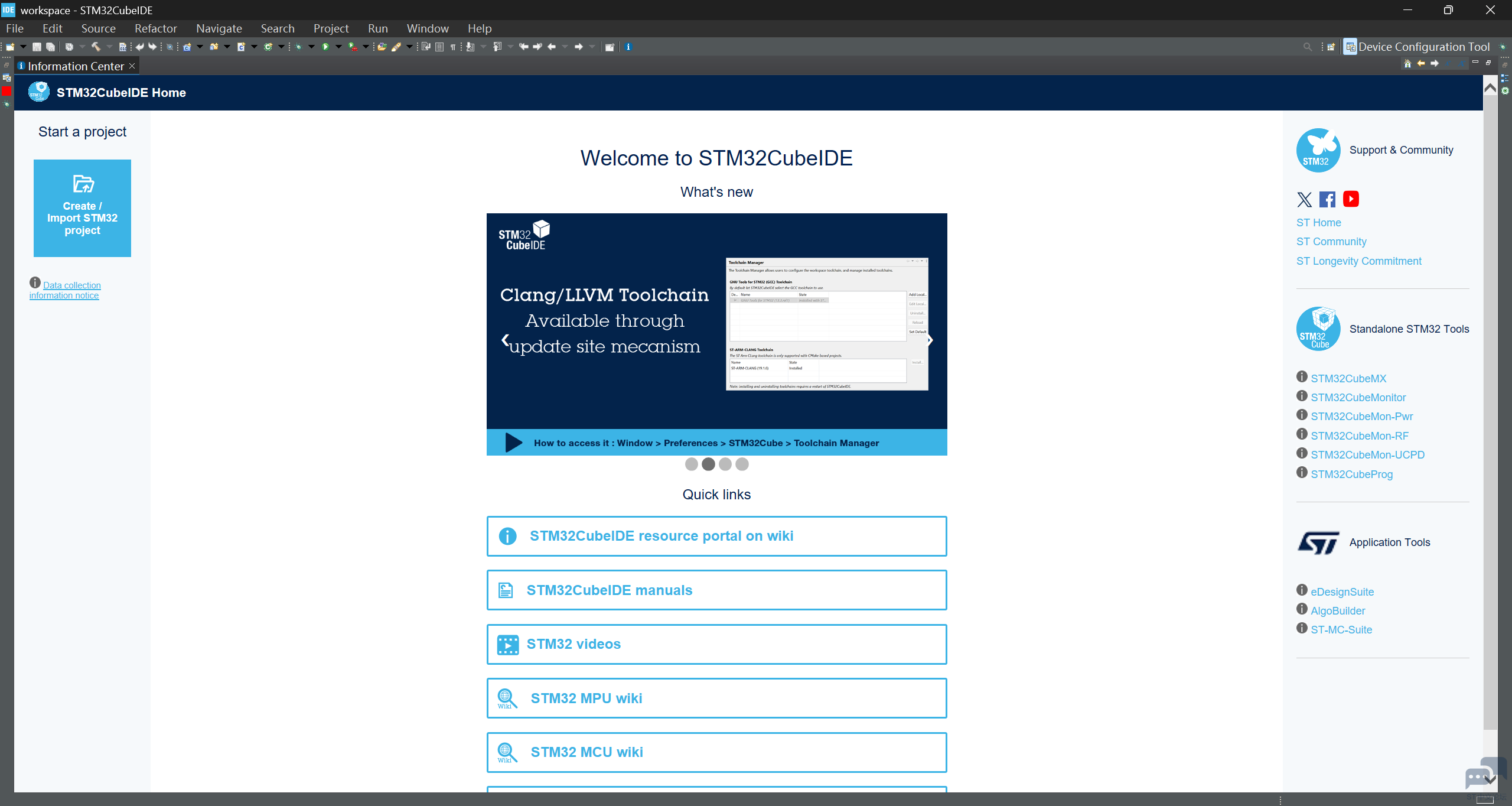Close the Information Center tab
Image resolution: width=1512 pixels, height=806 pixels.
point(132,66)
